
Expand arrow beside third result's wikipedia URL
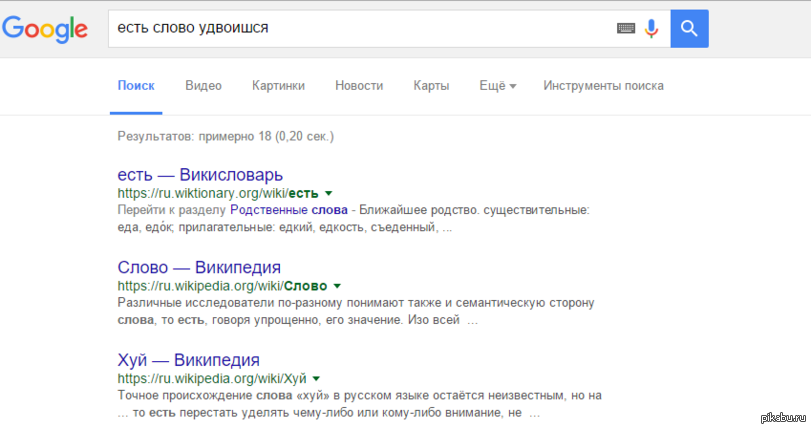pos(316,379)
